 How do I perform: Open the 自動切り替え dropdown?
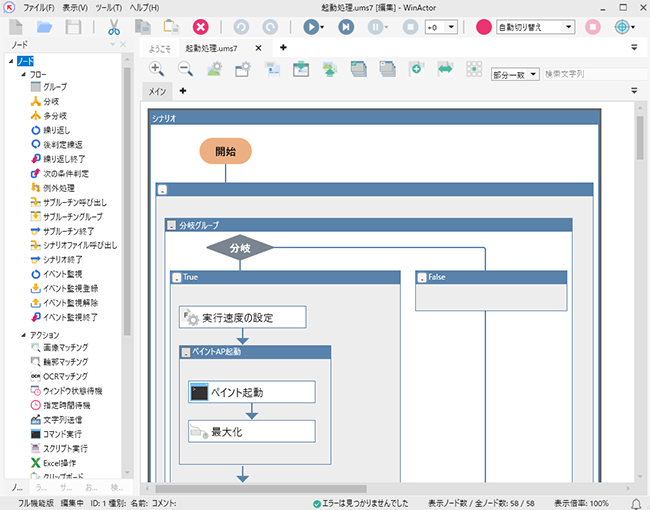coord(535,27)
